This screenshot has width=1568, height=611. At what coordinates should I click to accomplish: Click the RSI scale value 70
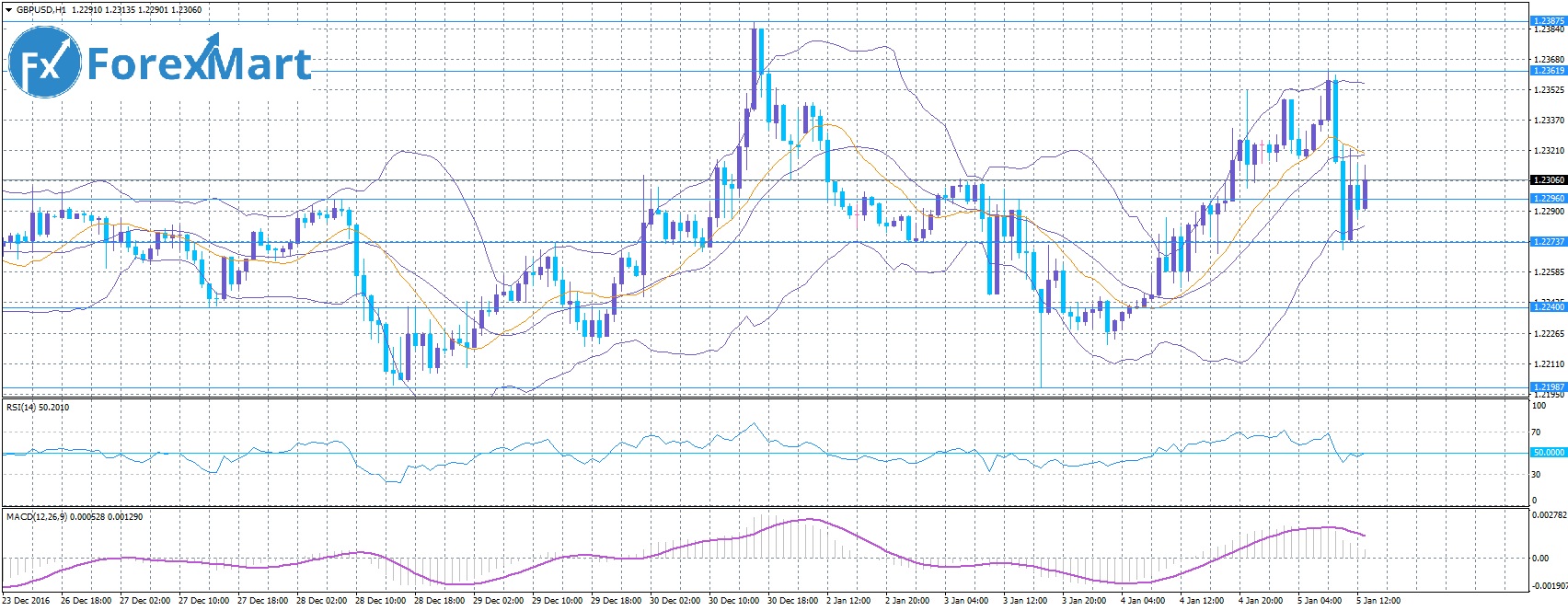pyautogui.click(x=1536, y=432)
